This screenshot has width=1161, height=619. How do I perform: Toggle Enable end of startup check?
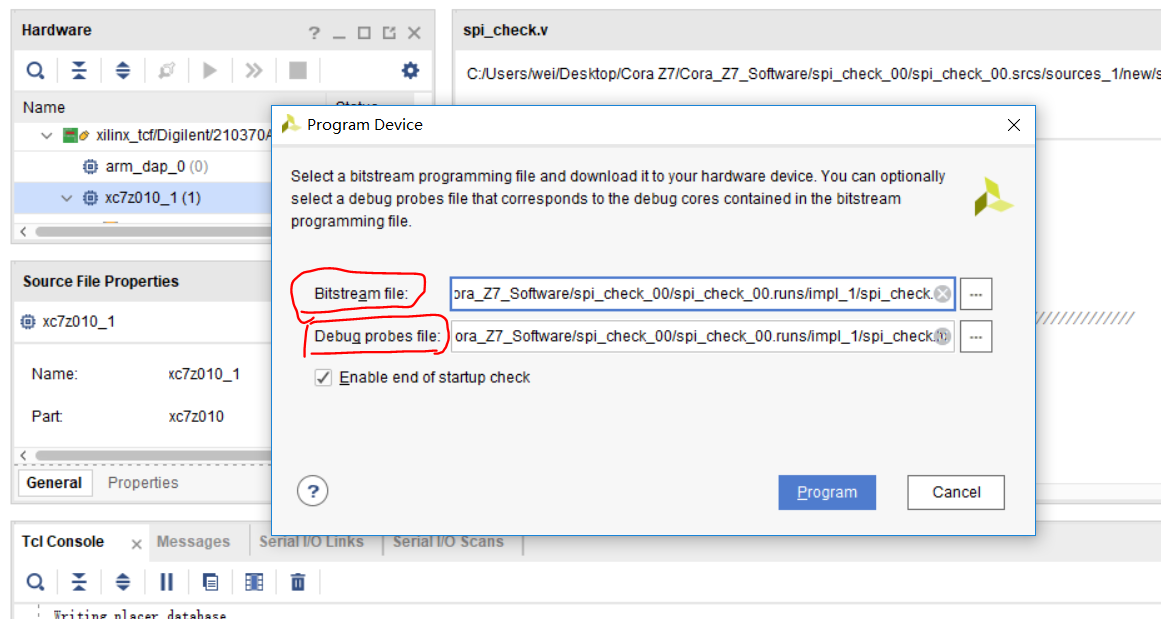click(322, 377)
